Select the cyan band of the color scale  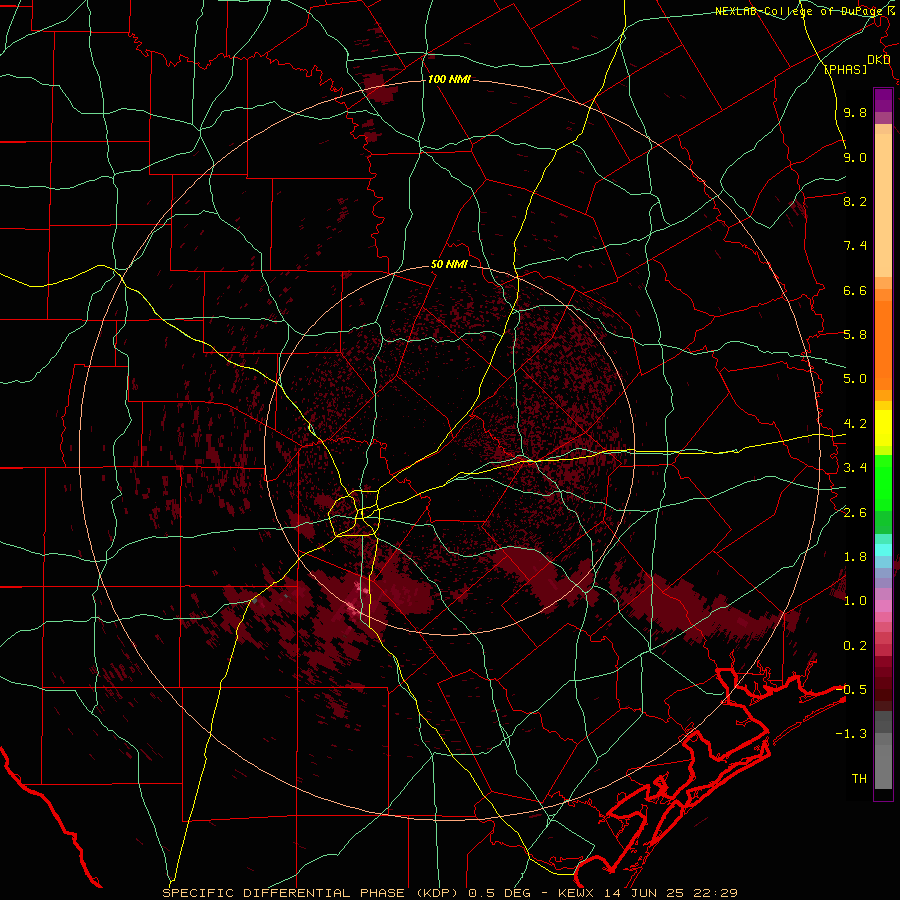pyautogui.click(x=883, y=550)
